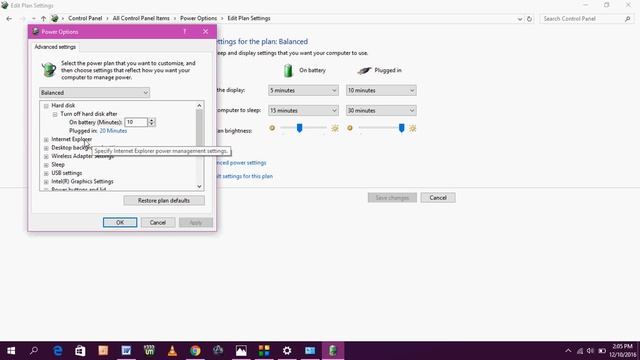Expand the Sleep settings node
This screenshot has width=640, height=360.
tap(46, 165)
